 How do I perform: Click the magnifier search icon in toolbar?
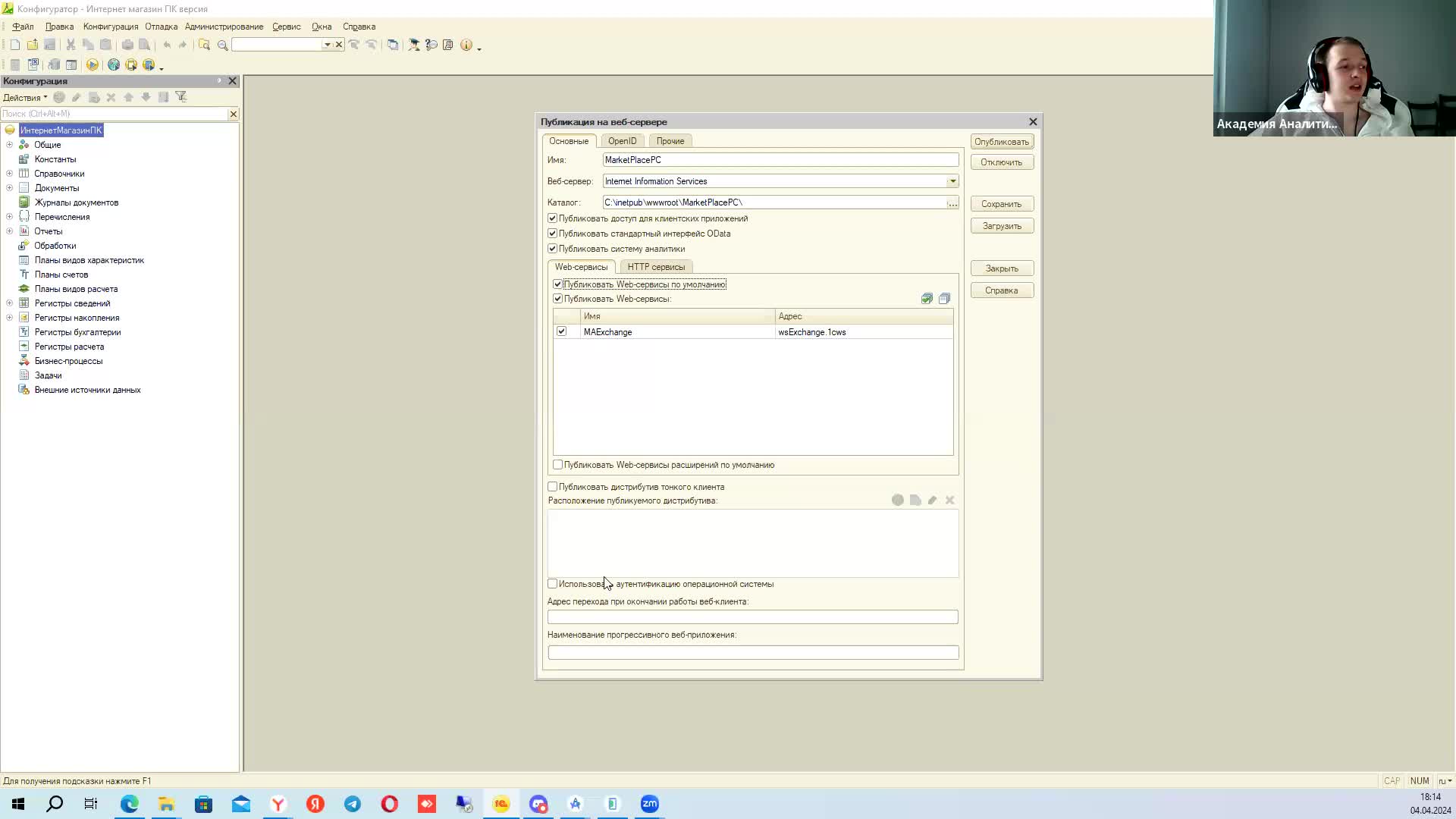[222, 45]
